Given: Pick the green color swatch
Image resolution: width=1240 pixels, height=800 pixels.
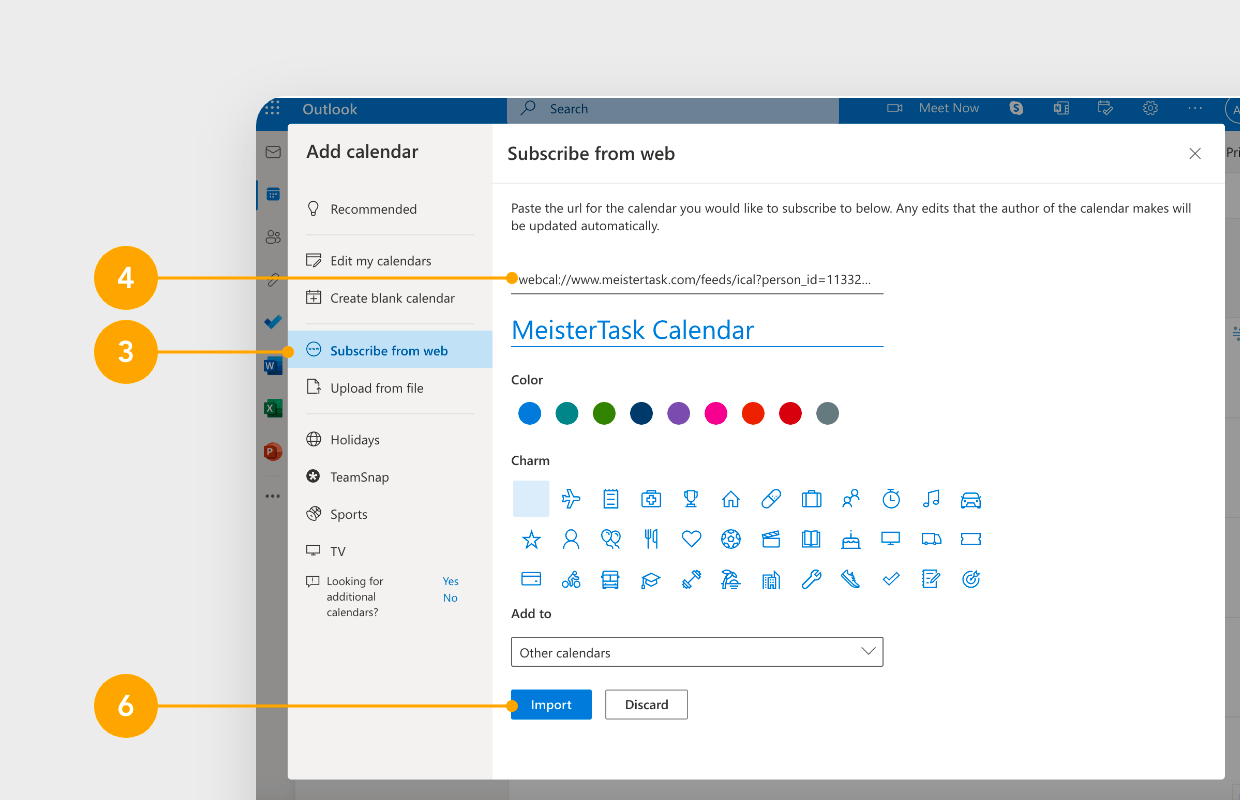Looking at the screenshot, I should 604,413.
